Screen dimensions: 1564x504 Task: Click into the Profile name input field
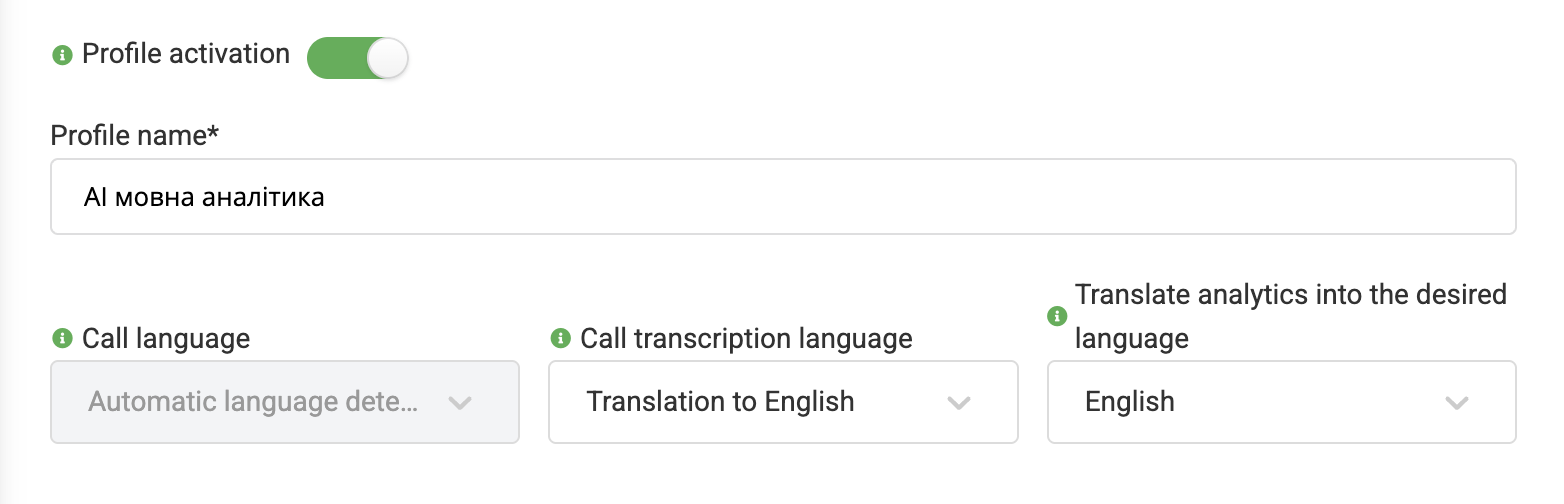782,197
